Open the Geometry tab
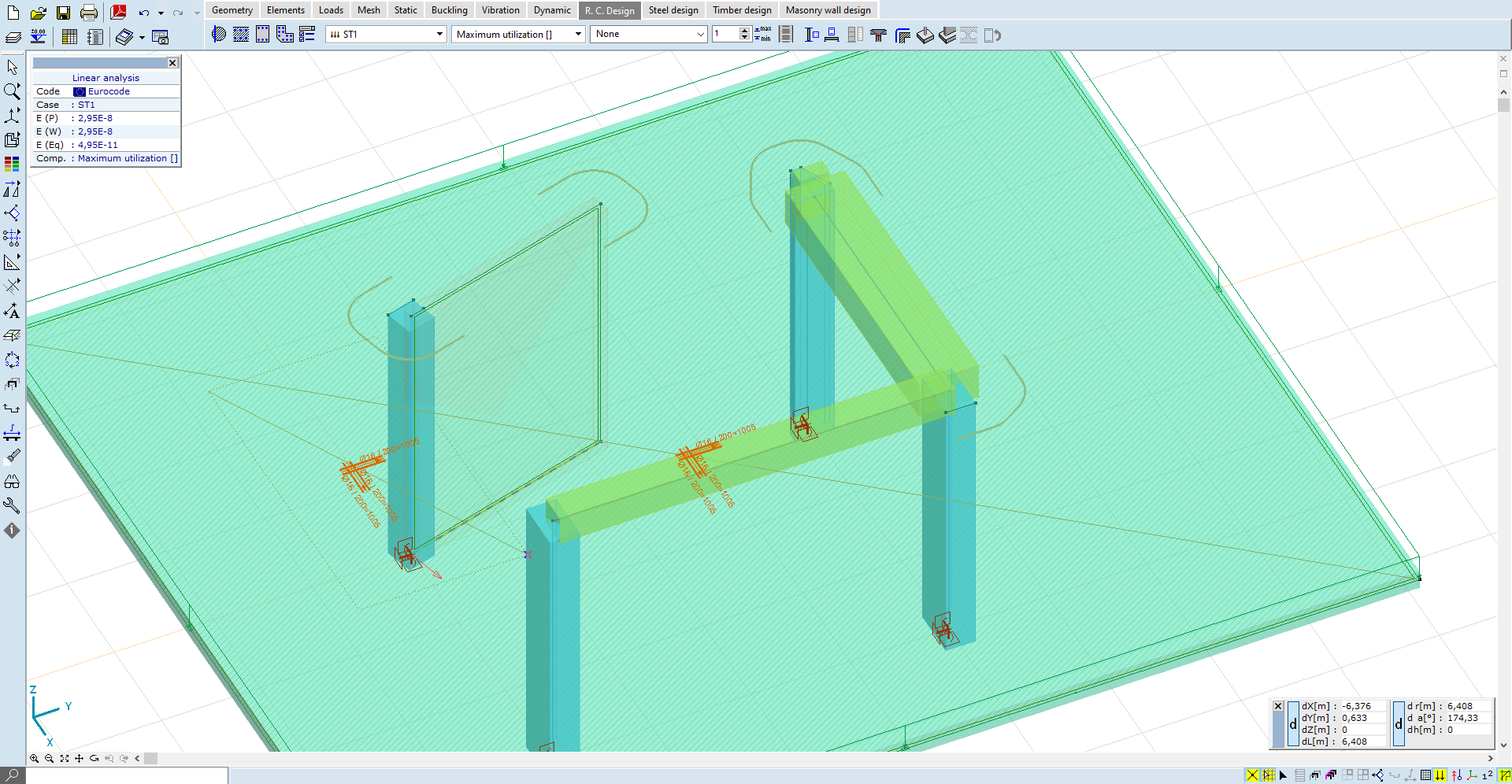The image size is (1512, 784). click(232, 10)
